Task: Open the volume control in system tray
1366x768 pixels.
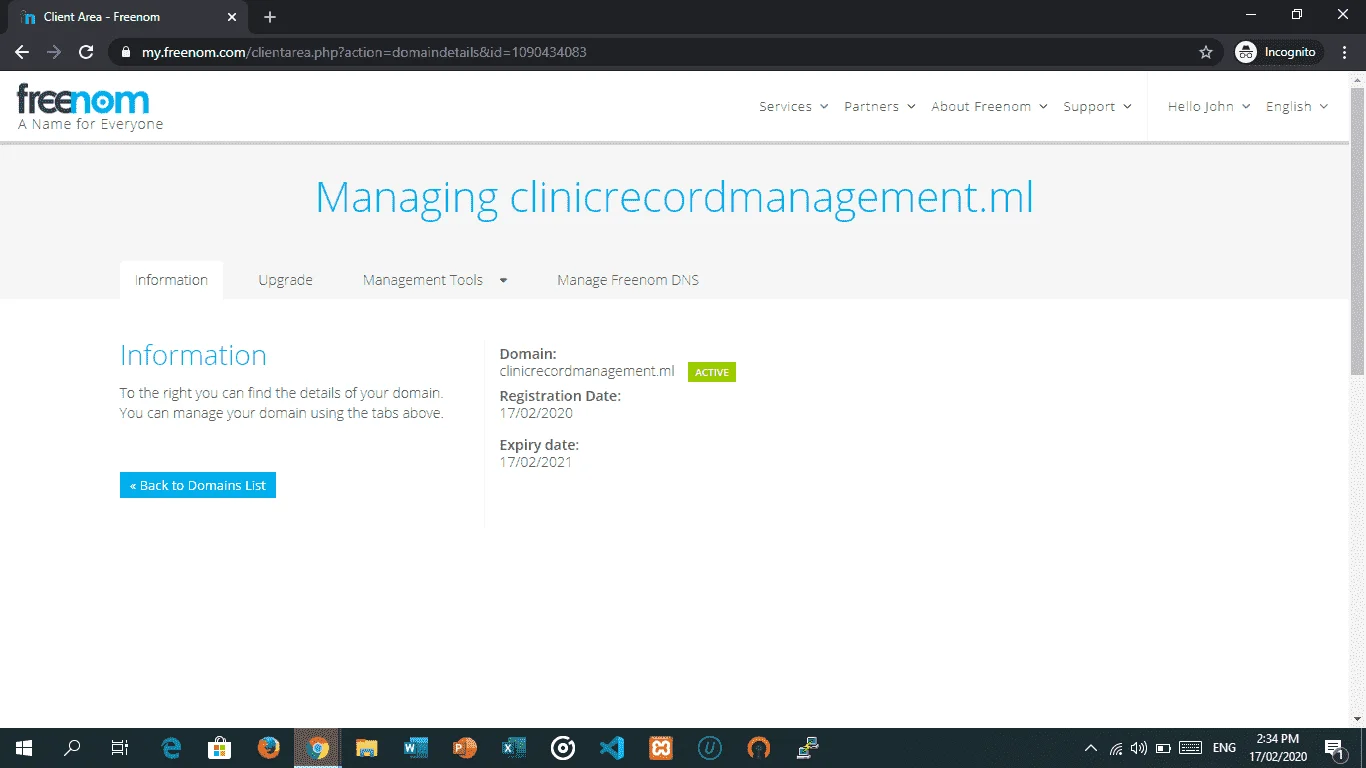Action: [x=1139, y=748]
